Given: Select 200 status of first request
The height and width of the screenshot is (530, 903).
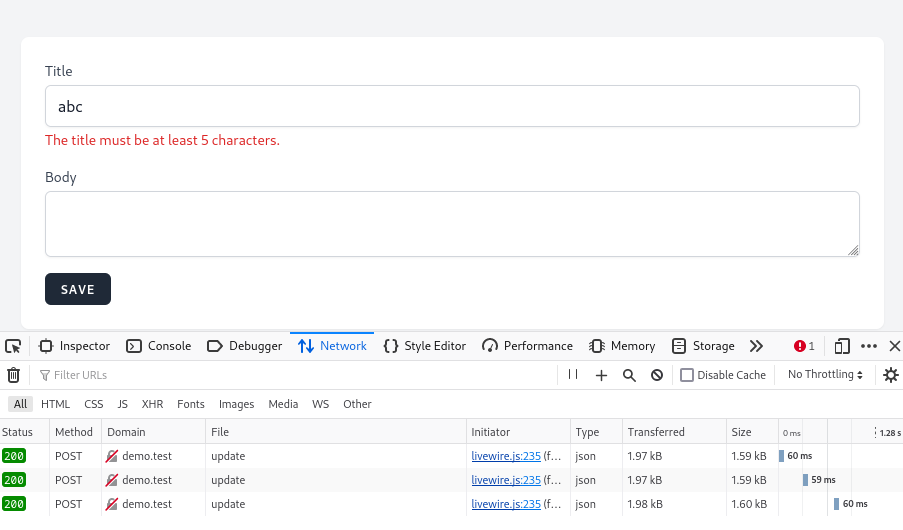Looking at the screenshot, I should (14, 456).
